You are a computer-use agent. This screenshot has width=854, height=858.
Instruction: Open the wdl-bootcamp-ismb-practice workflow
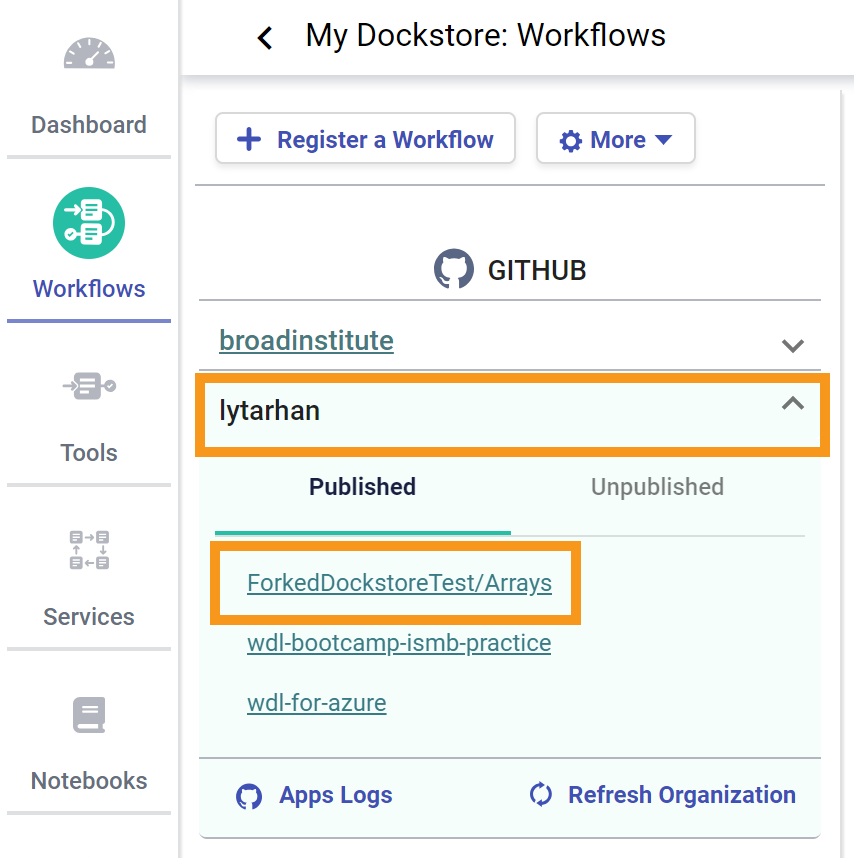pyautogui.click(x=399, y=643)
